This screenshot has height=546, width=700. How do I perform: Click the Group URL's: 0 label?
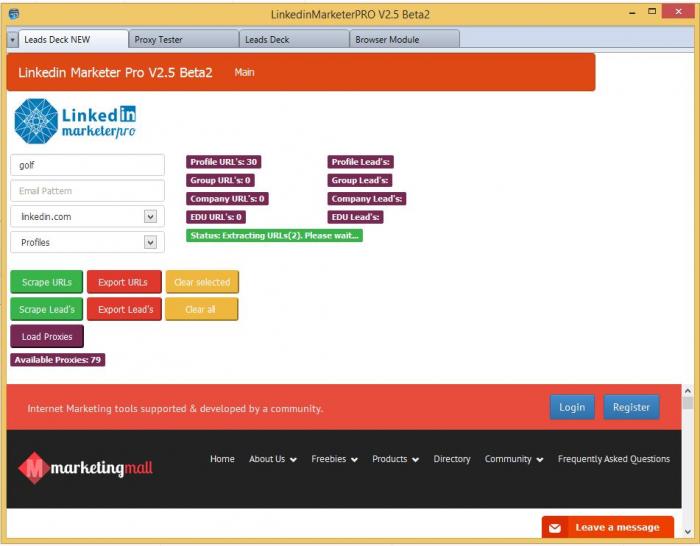(220, 180)
